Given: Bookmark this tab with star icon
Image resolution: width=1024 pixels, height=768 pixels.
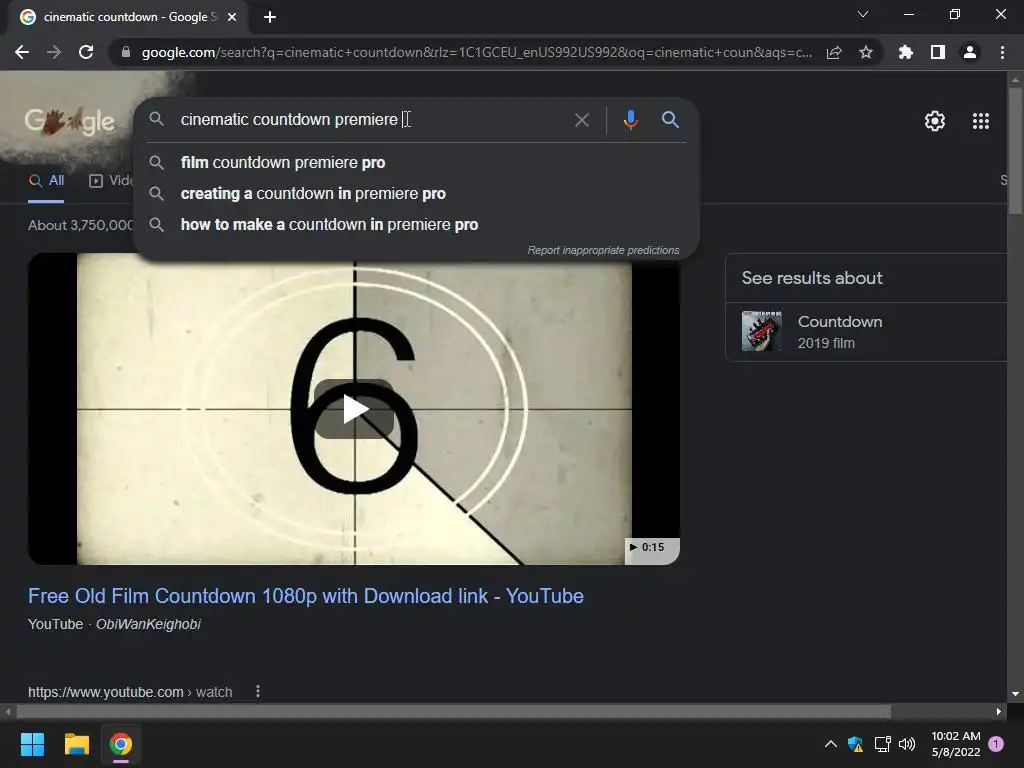Looking at the screenshot, I should 866,52.
